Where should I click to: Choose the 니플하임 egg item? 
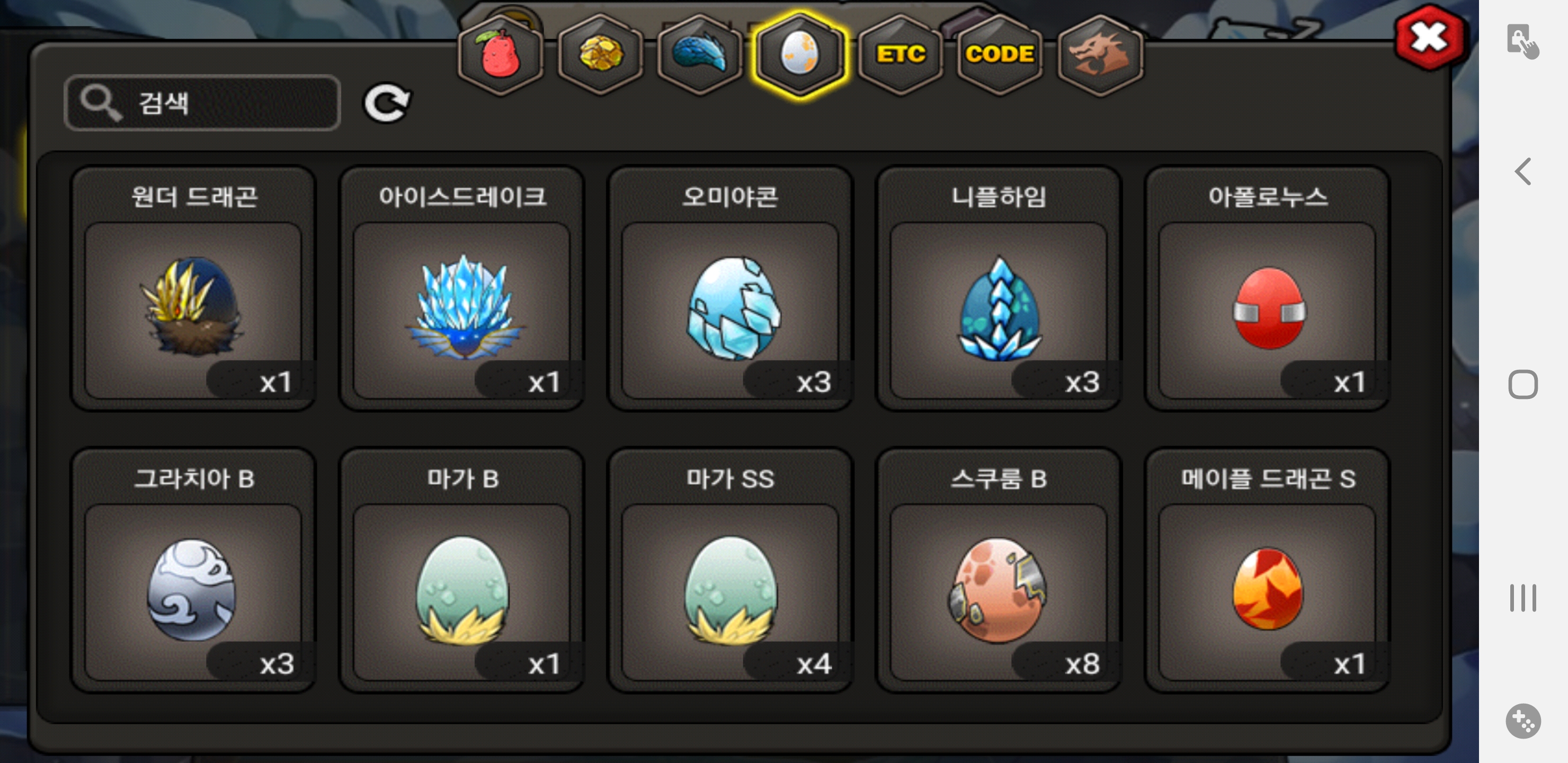tap(999, 289)
